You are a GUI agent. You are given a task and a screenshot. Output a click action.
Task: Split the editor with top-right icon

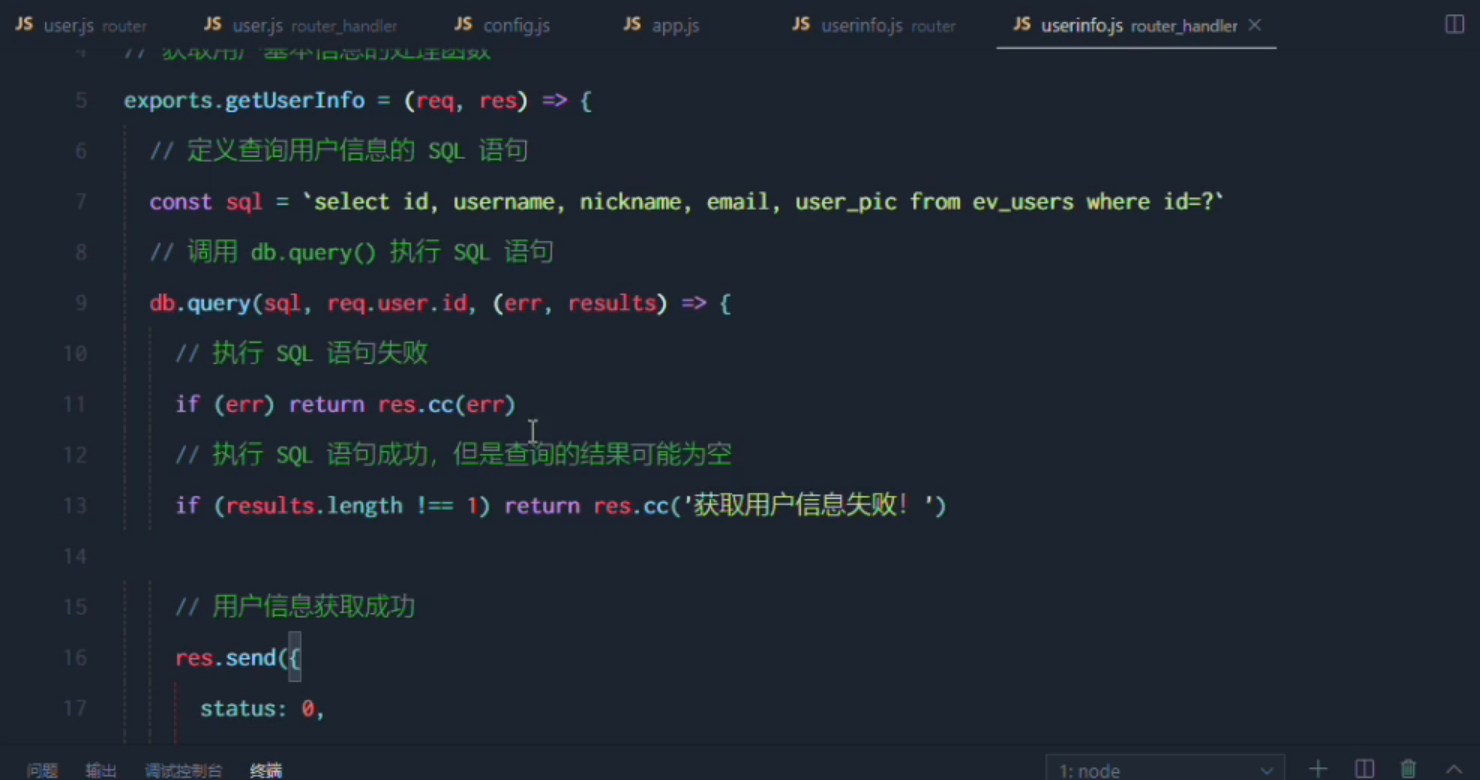(1455, 25)
